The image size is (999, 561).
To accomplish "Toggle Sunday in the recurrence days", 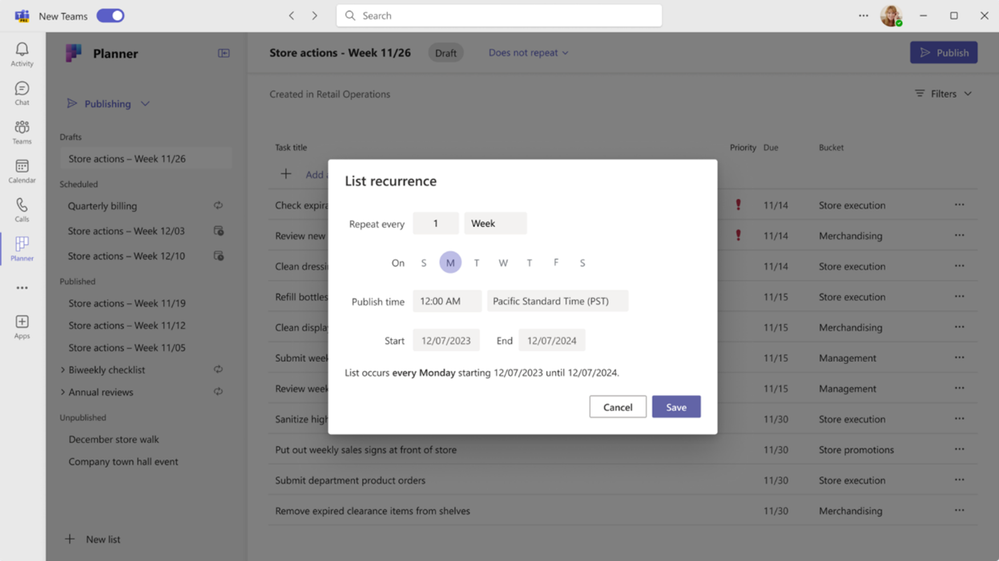I will click(424, 263).
